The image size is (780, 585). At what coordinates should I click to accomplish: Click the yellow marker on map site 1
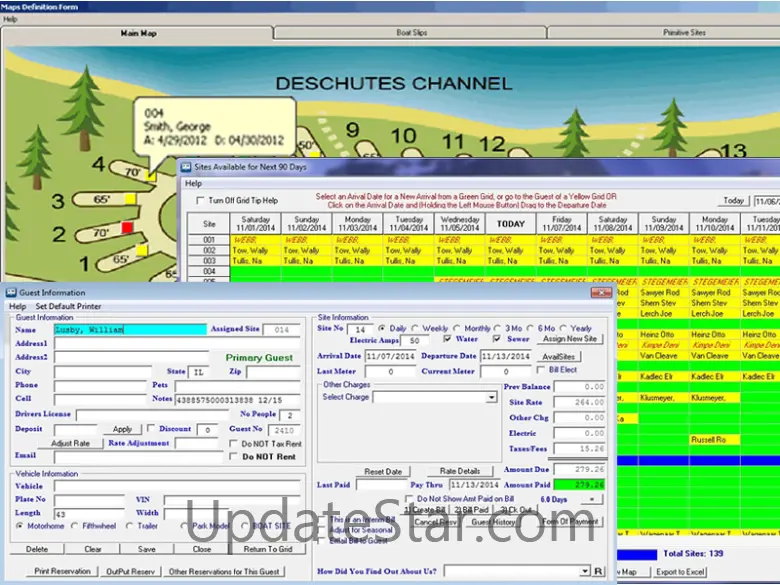pyautogui.click(x=142, y=250)
